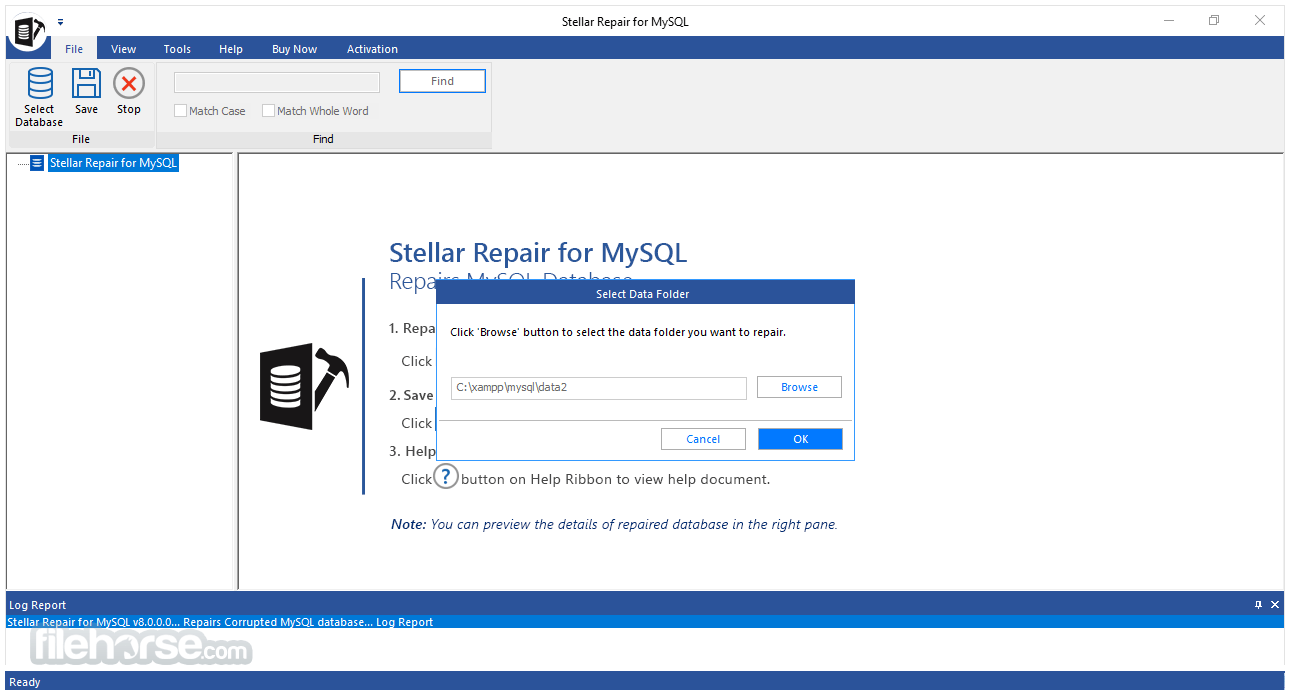Click the Stellar Repair for MySQL heading
The height and width of the screenshot is (695, 1290).
538,252
